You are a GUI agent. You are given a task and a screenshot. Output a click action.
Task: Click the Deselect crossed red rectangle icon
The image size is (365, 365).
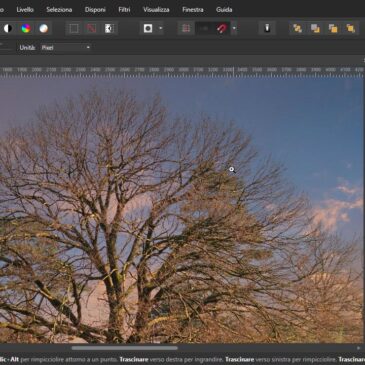91,28
